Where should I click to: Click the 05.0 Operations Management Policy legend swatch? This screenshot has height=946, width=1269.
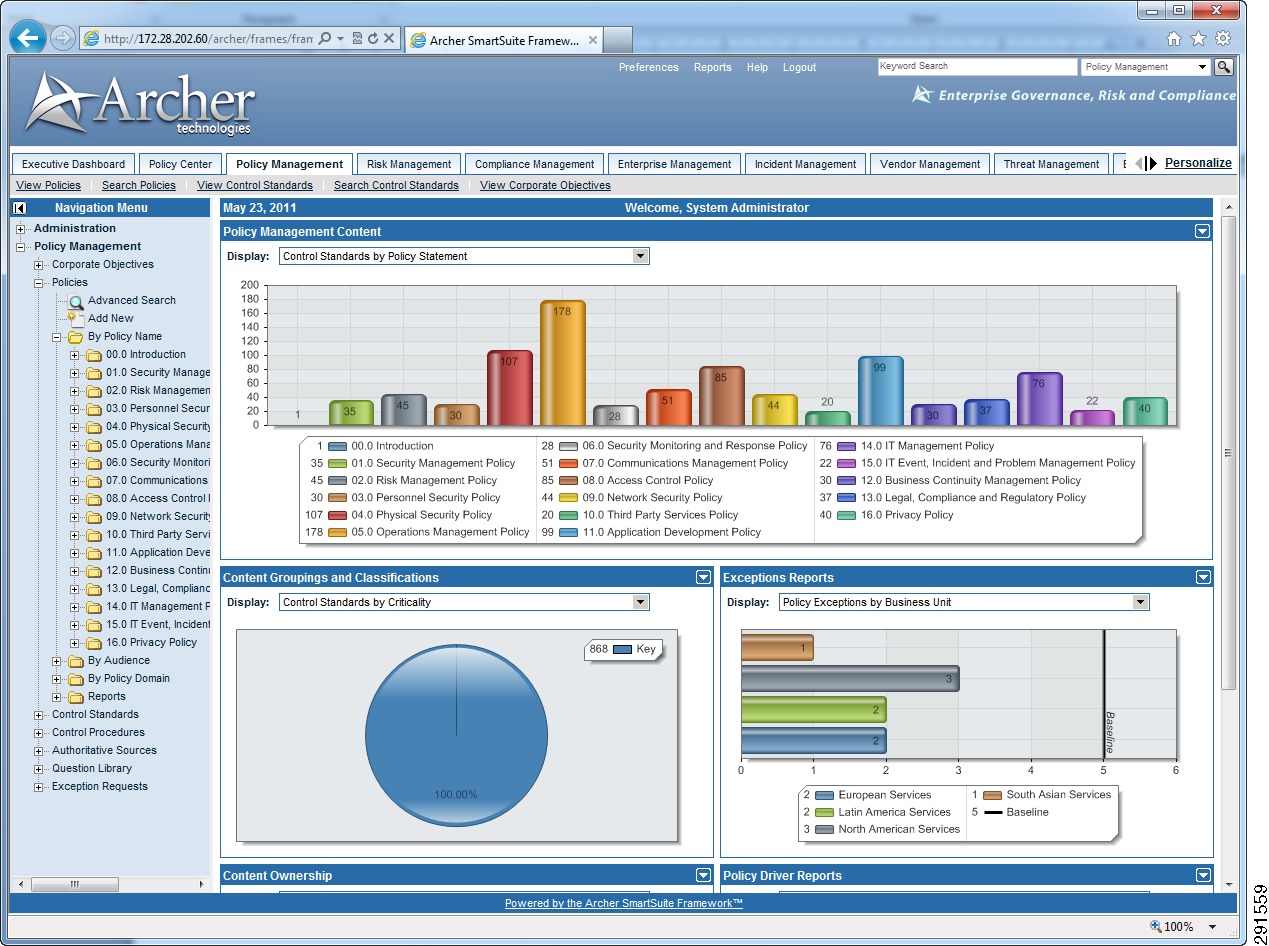(337, 532)
